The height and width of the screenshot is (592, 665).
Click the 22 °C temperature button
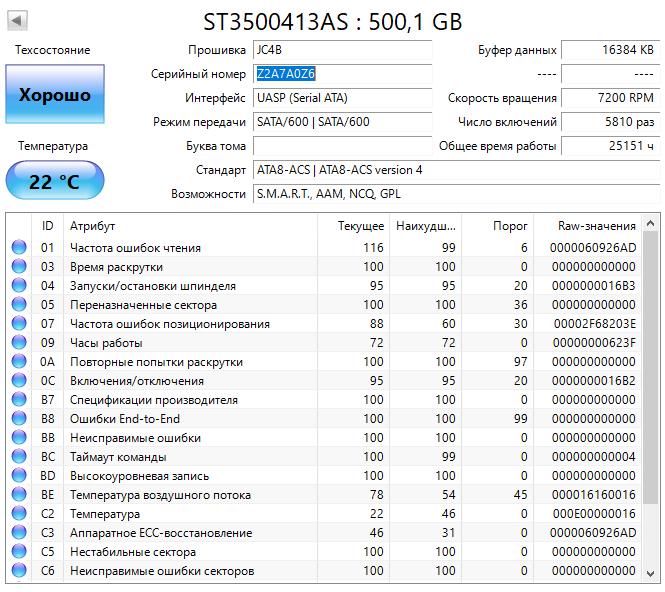pos(54,182)
